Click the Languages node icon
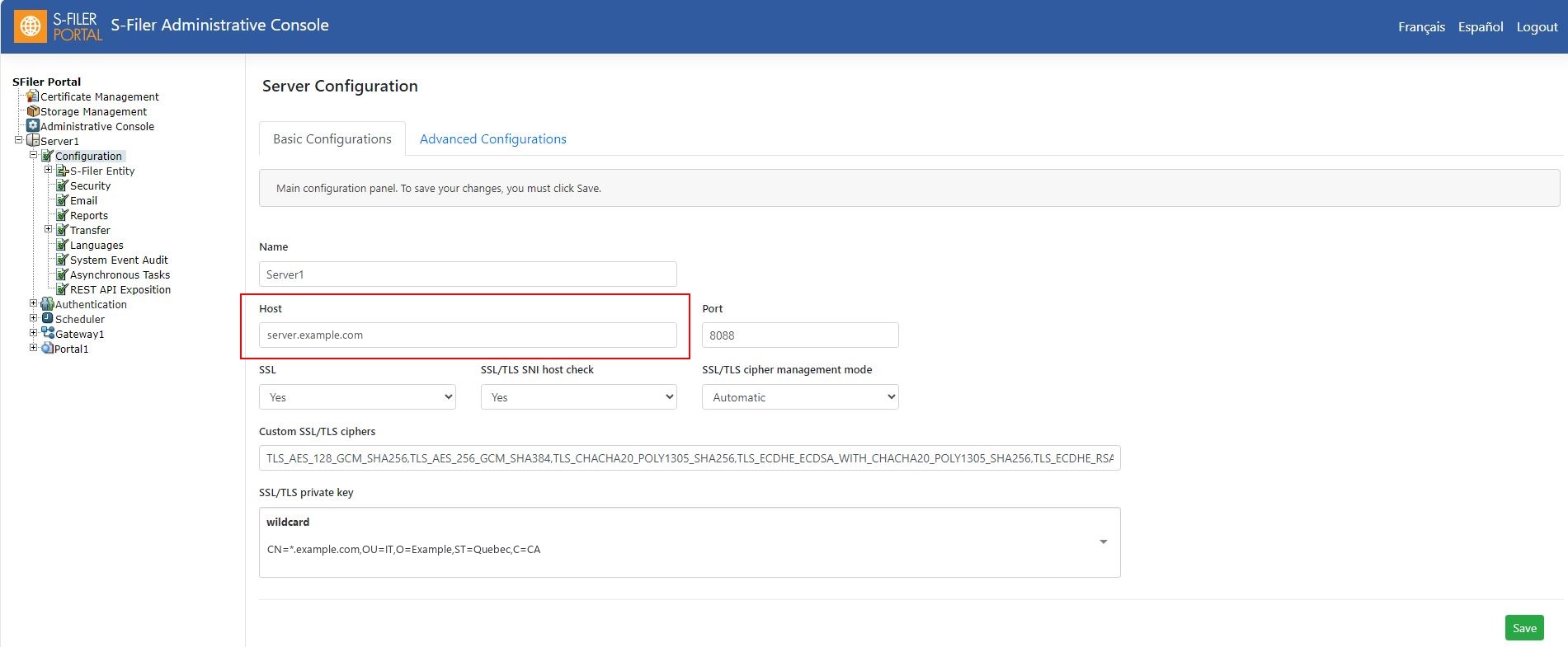The image size is (1568, 647). (63, 245)
